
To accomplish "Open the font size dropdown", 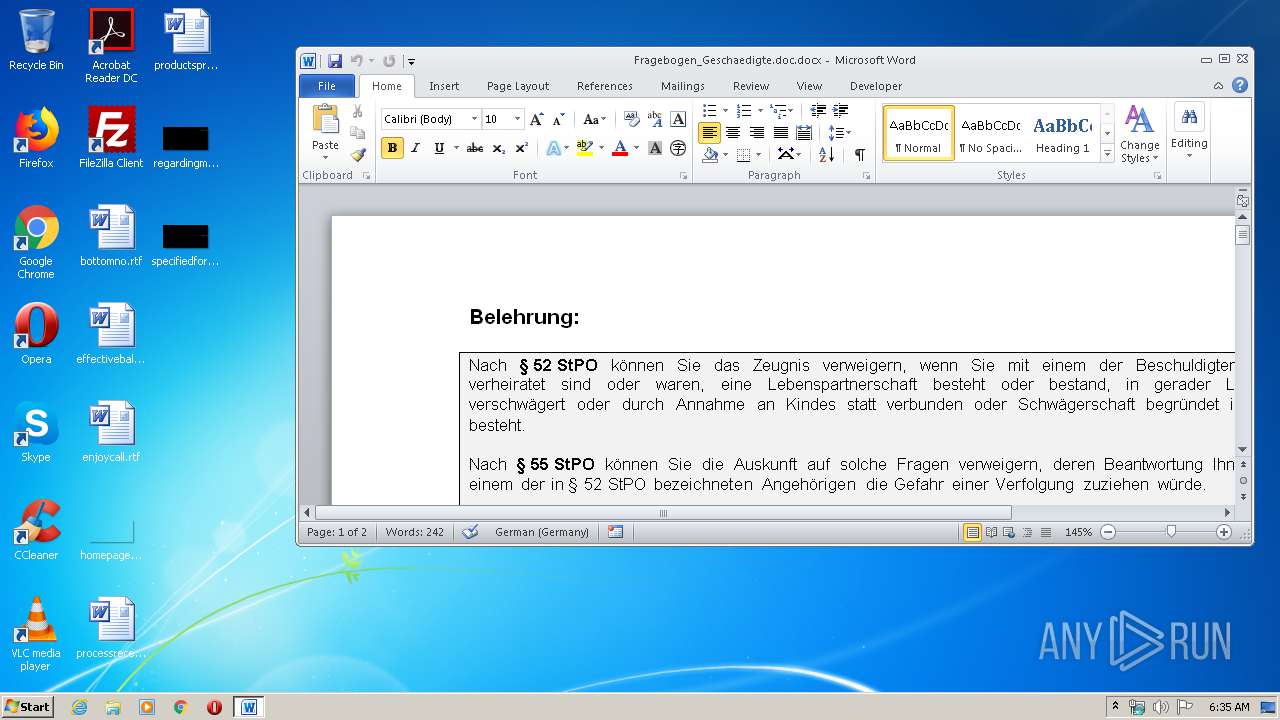I will point(517,119).
